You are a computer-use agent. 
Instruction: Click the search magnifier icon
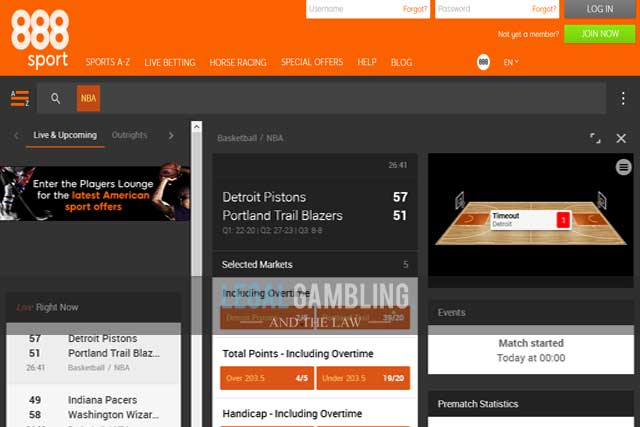point(56,98)
